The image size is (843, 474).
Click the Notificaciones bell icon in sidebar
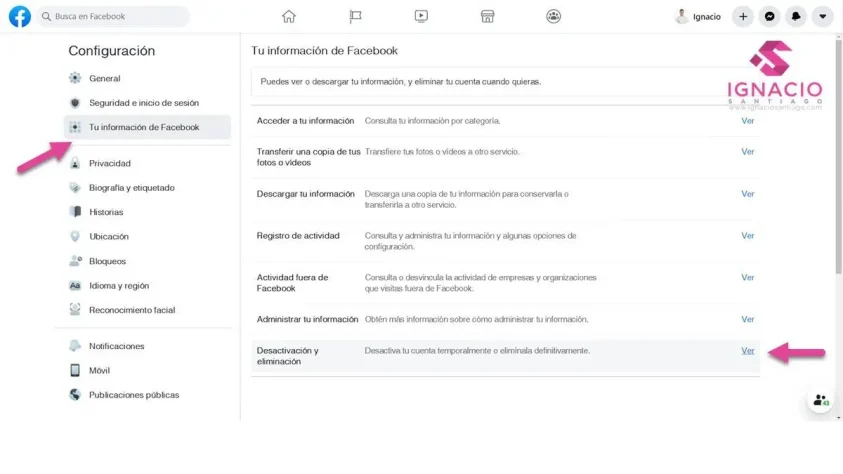(x=75, y=346)
